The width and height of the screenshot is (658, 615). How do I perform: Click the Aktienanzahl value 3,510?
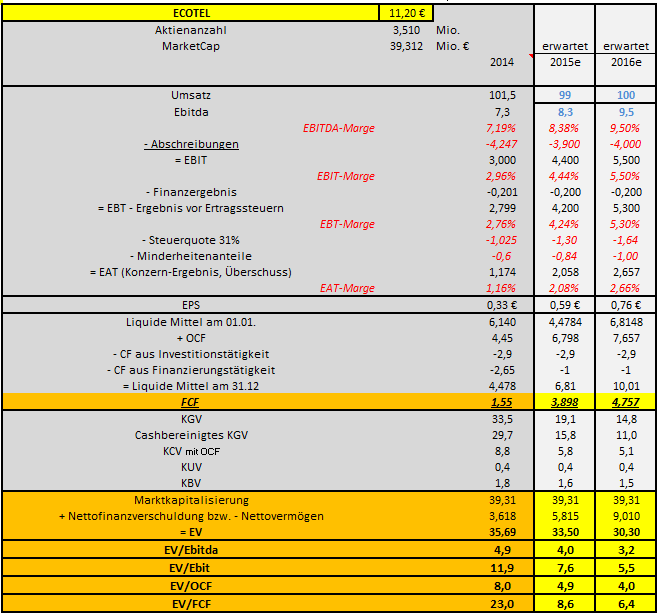406,30
